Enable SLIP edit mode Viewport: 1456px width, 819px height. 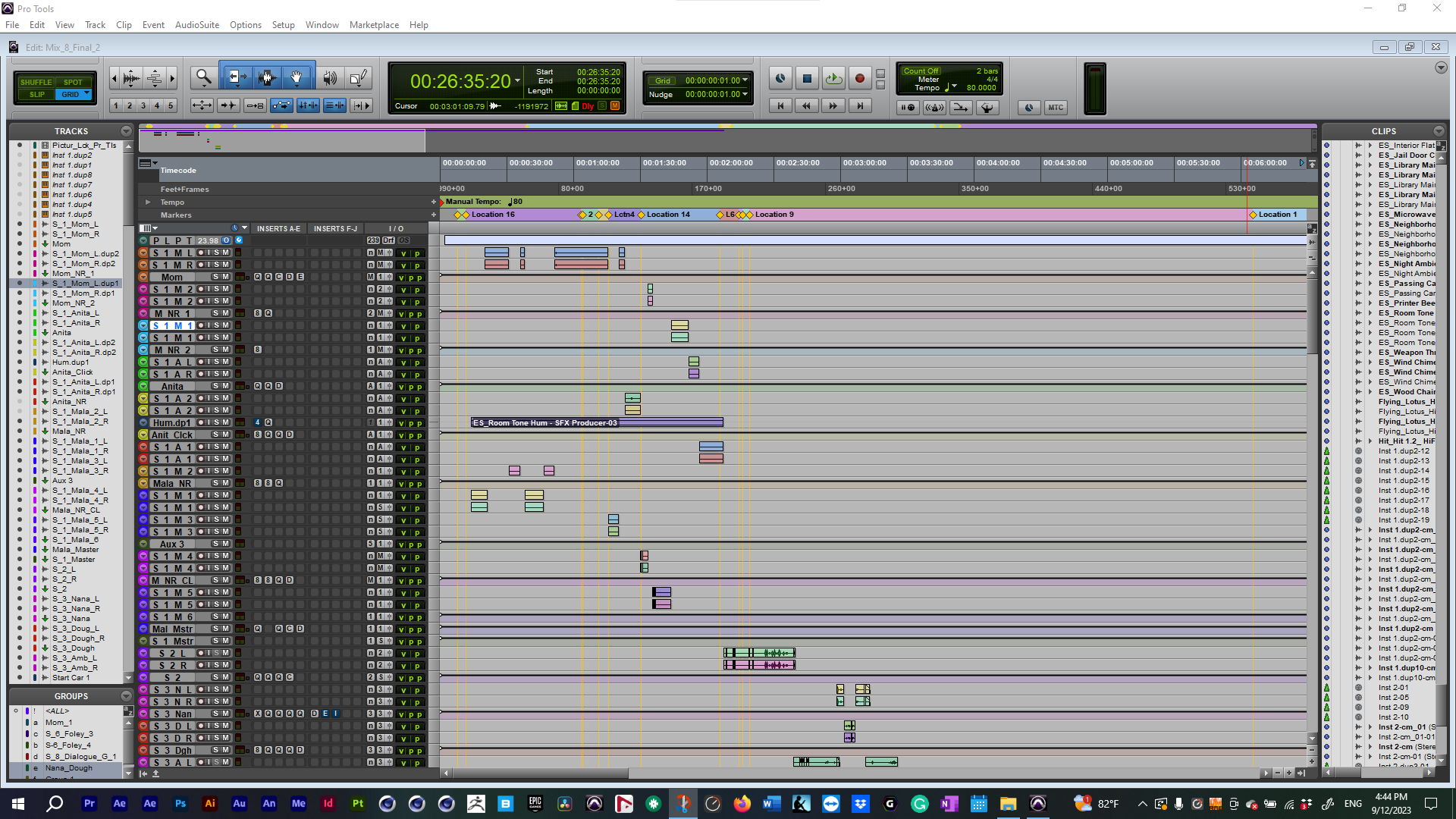[x=36, y=95]
